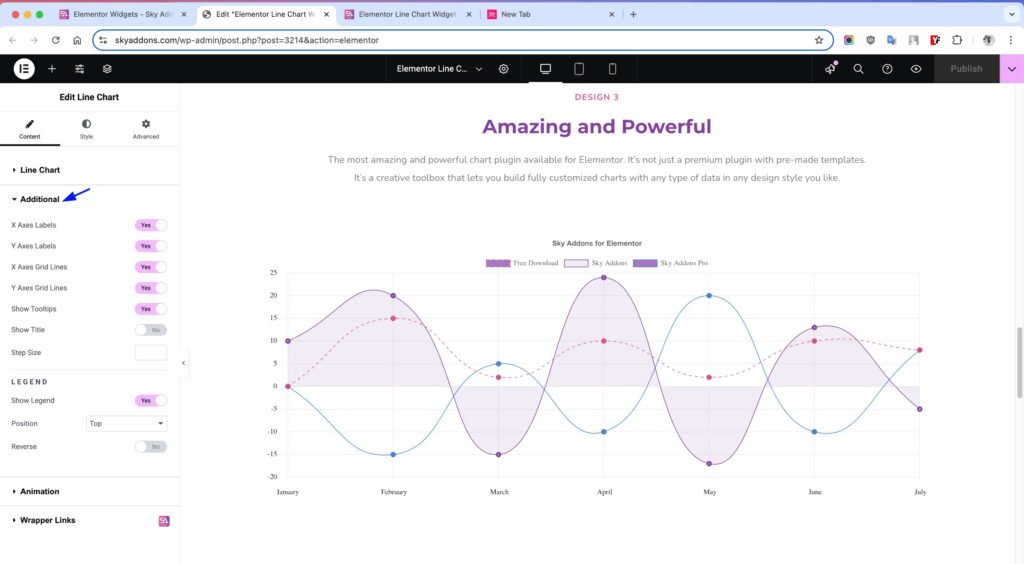Switch to desktop preview mode

[545, 69]
